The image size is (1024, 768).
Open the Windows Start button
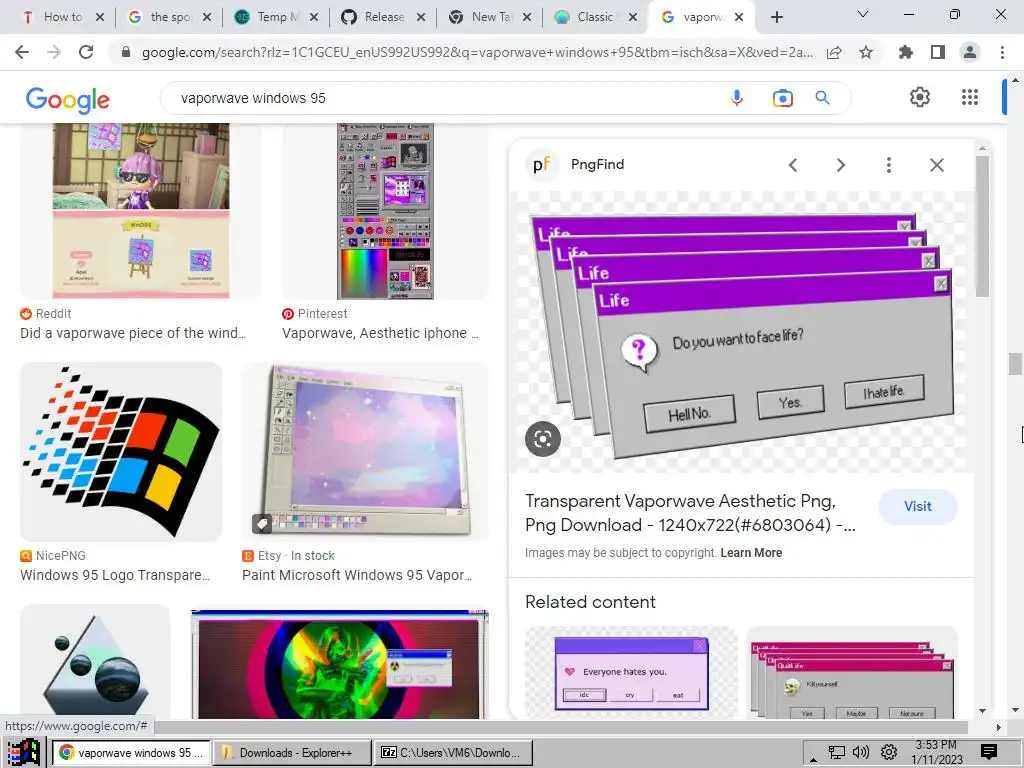tap(23, 752)
